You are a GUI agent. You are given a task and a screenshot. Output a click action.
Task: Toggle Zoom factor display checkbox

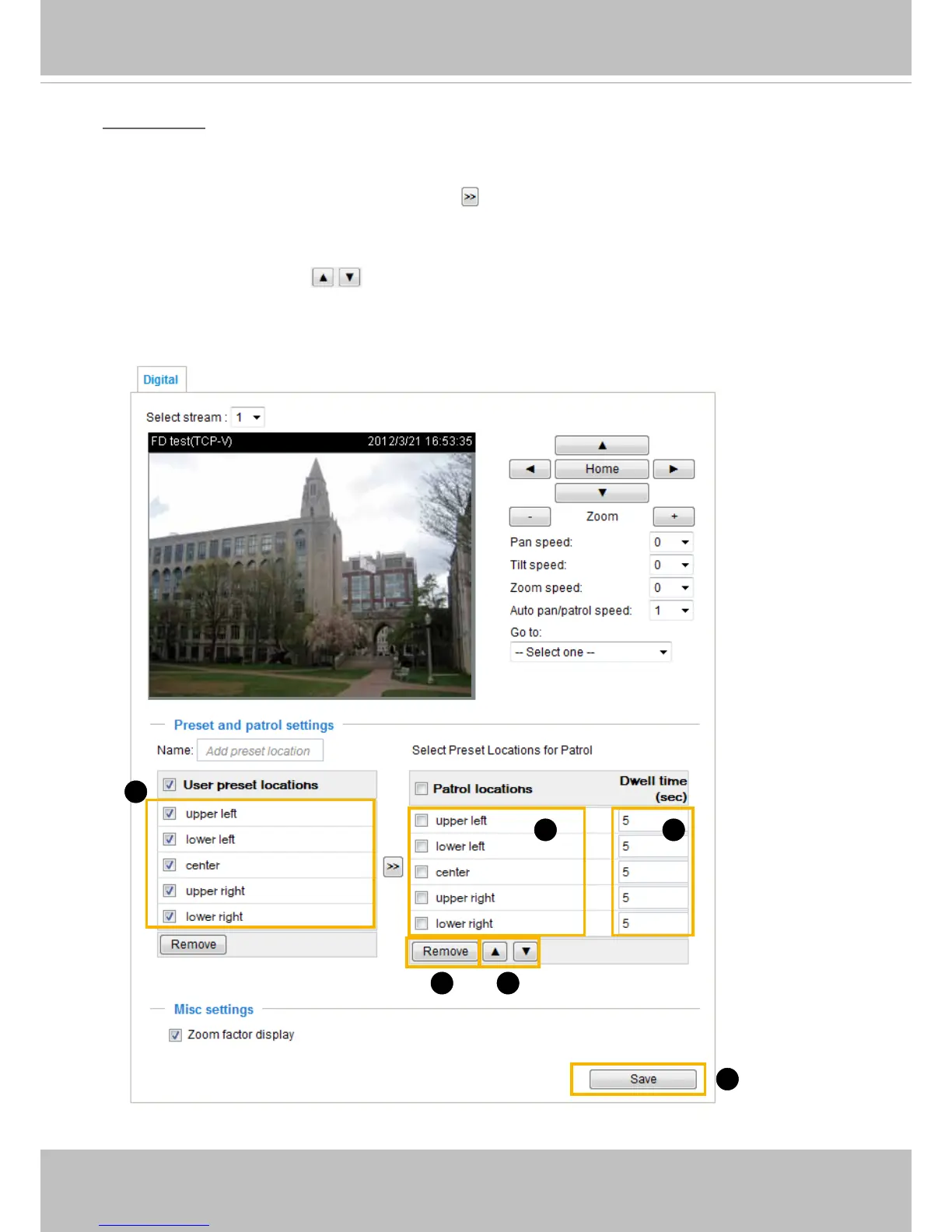[176, 1034]
